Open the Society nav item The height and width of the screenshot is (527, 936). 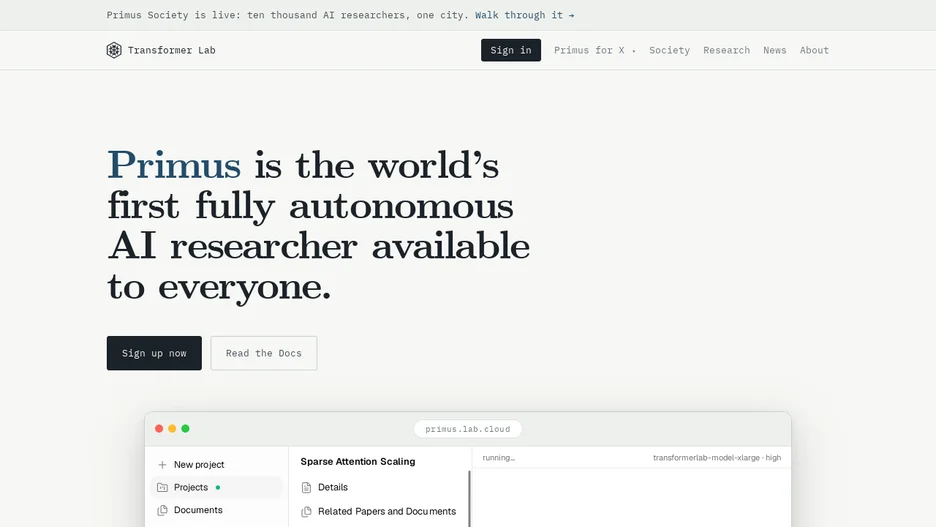pos(669,50)
